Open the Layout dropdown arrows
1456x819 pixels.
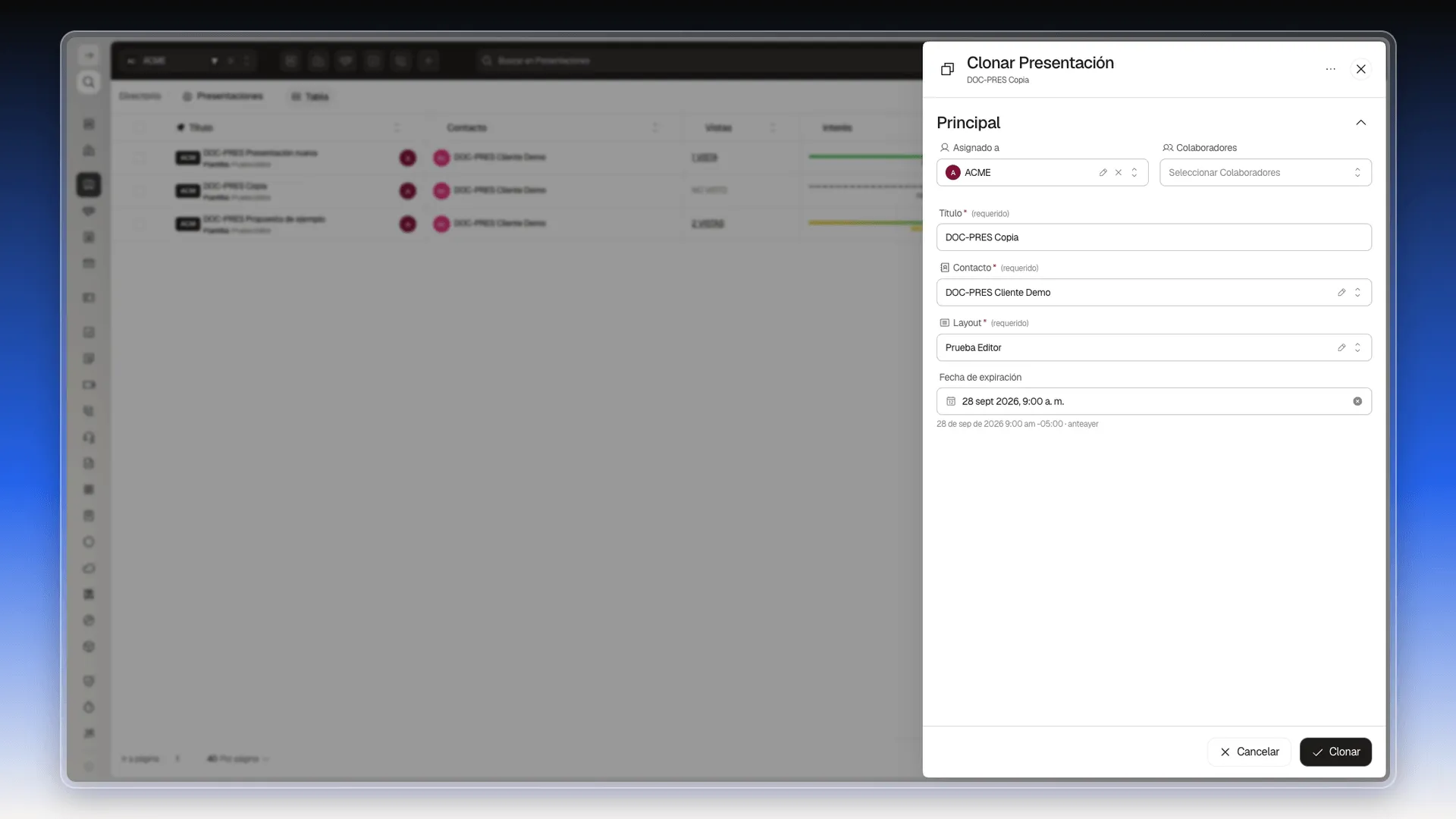1357,348
